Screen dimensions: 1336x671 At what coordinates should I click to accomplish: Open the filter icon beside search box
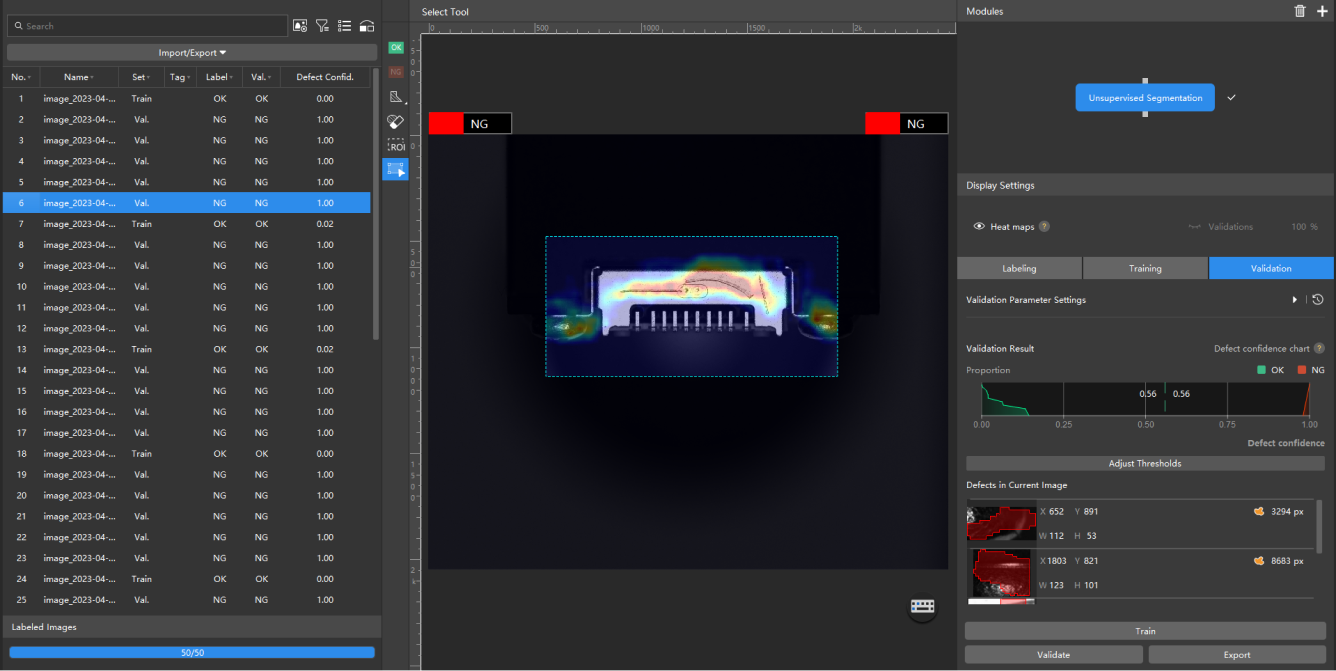click(322, 26)
